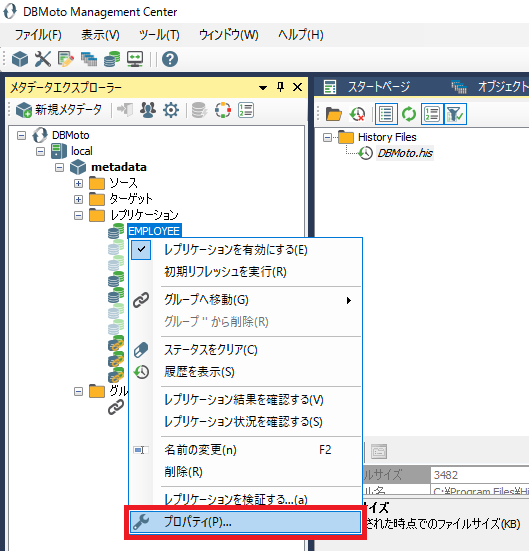Open プロパティ(P)... from context menu
529x551 pixels.
245,522
